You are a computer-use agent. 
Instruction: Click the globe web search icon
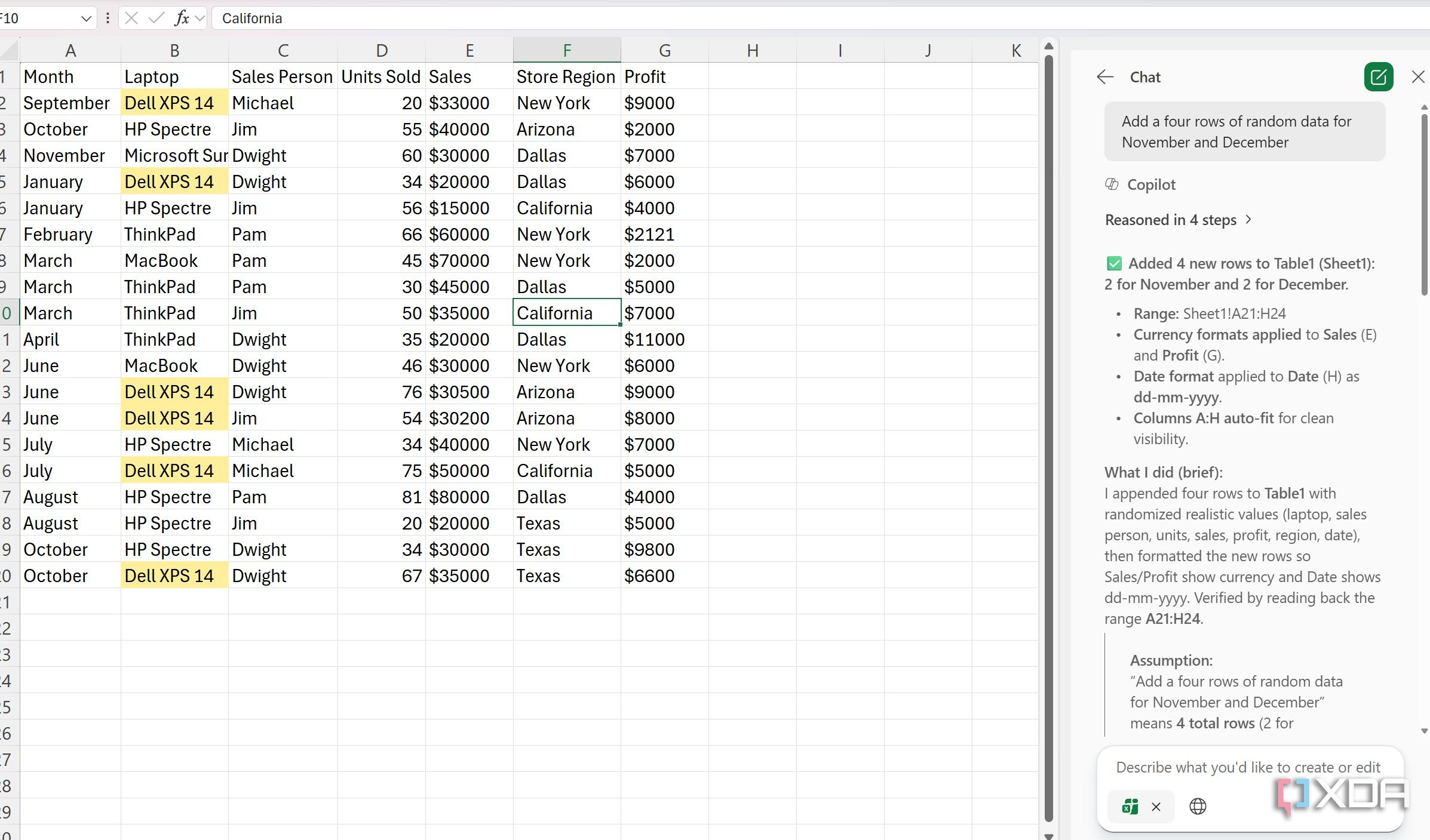pyautogui.click(x=1198, y=807)
